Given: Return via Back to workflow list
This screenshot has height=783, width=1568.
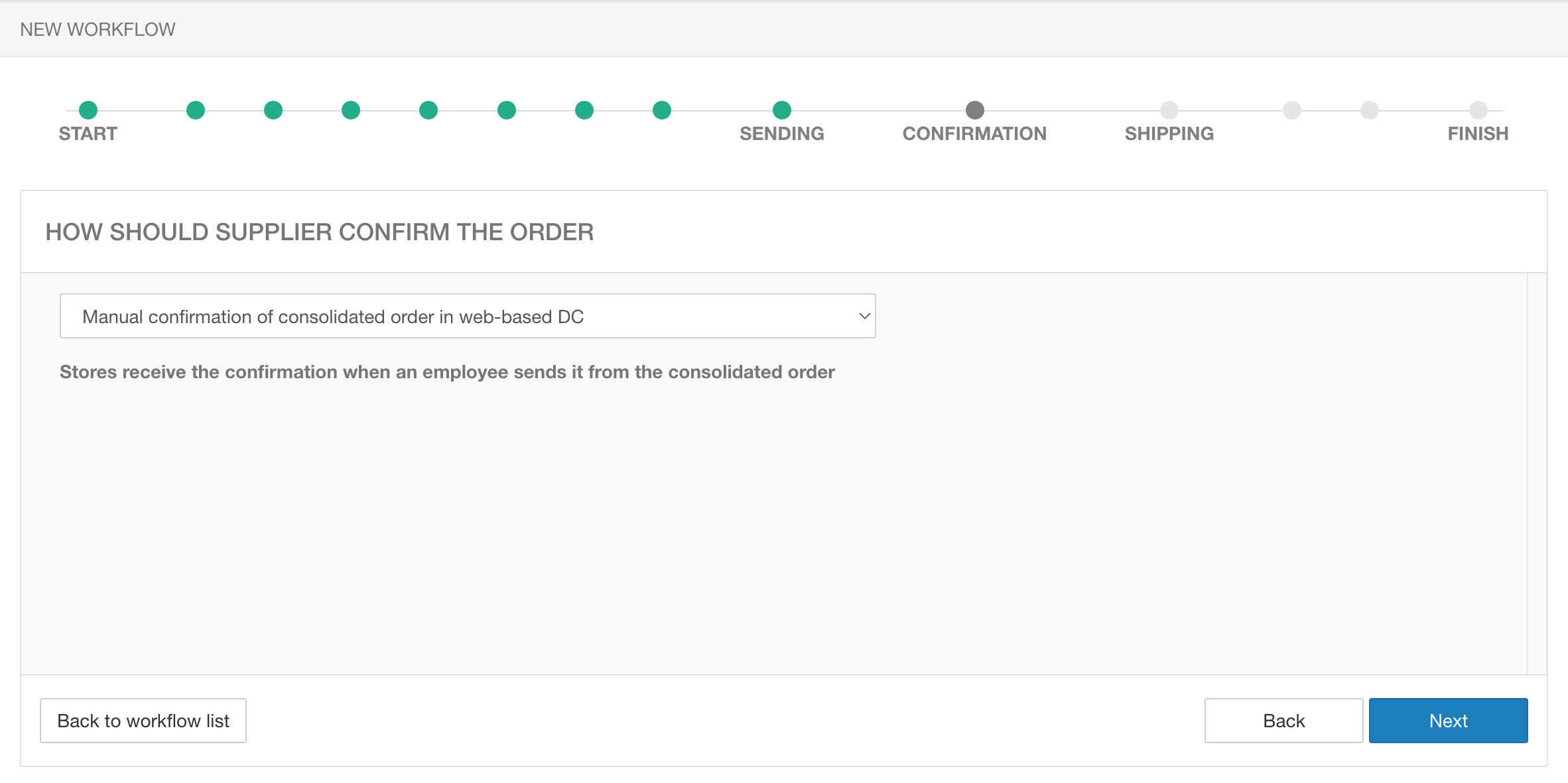Looking at the screenshot, I should [x=143, y=721].
